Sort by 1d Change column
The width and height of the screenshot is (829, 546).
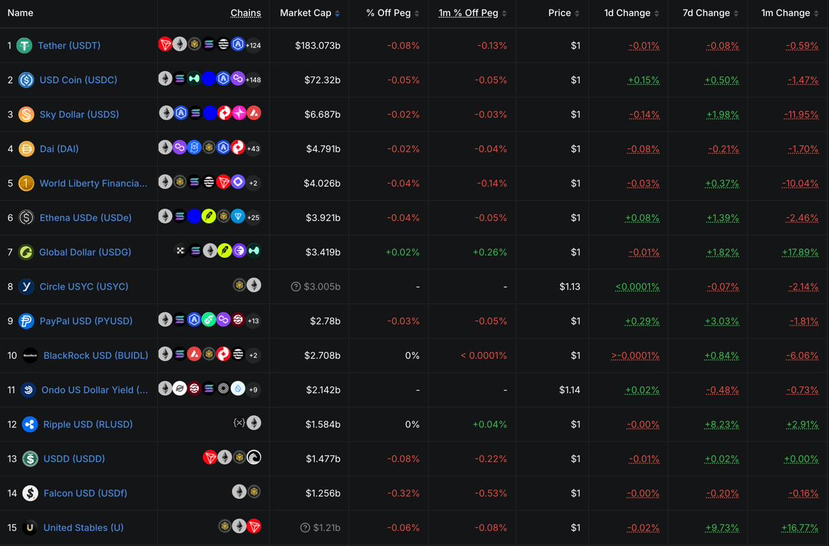[x=631, y=13]
